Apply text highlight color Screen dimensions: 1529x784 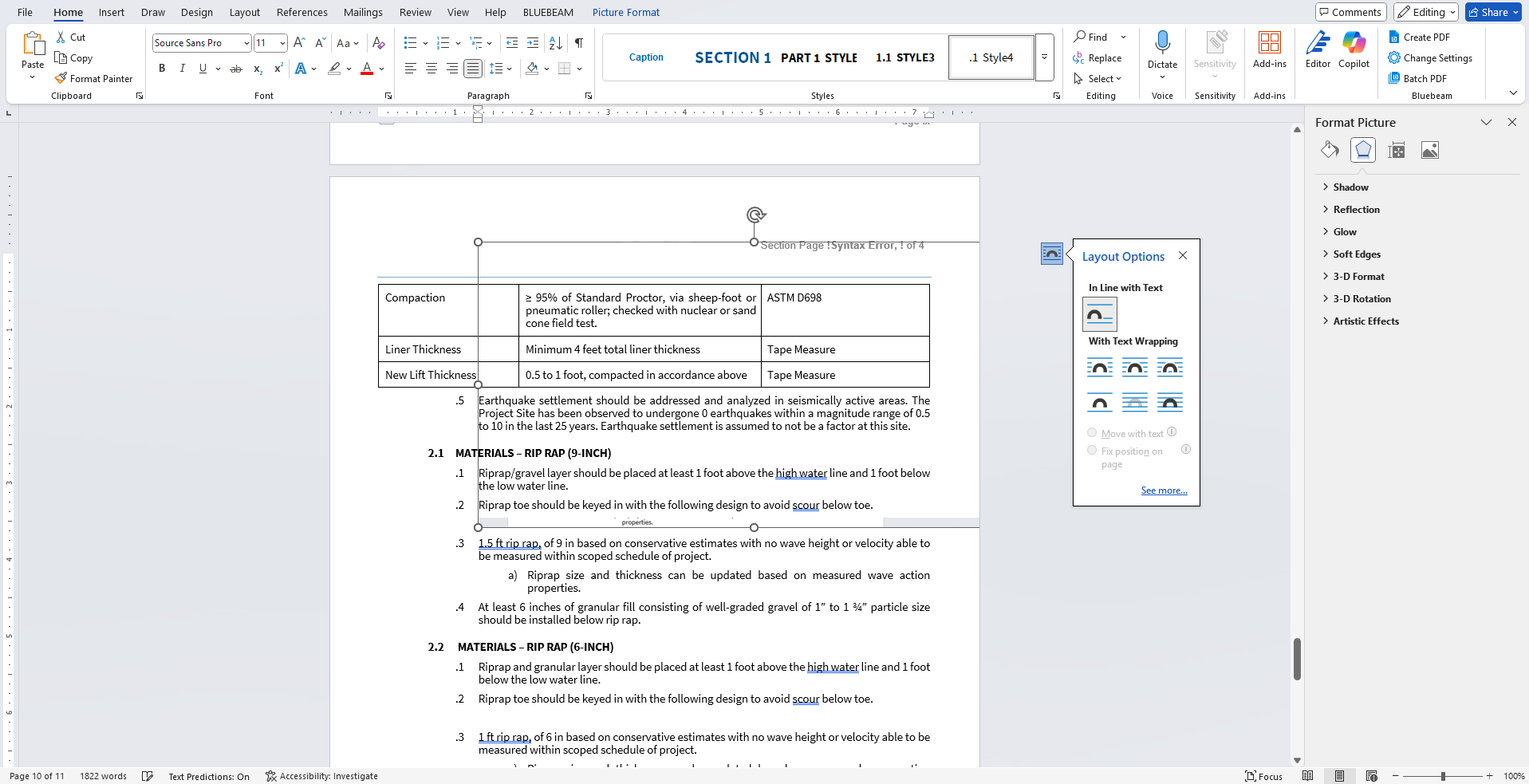(x=334, y=69)
